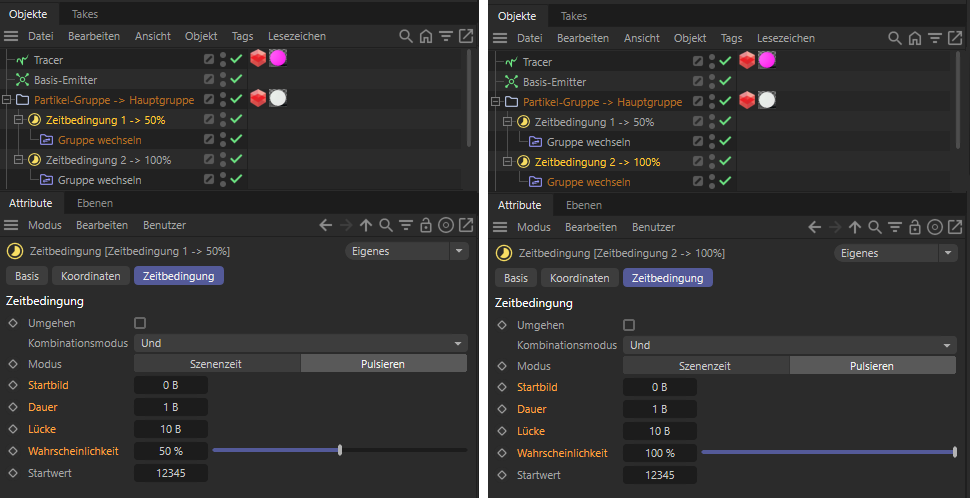Open the Eigenes dropdown in the right panel
The height and width of the screenshot is (498, 970).
[895, 253]
